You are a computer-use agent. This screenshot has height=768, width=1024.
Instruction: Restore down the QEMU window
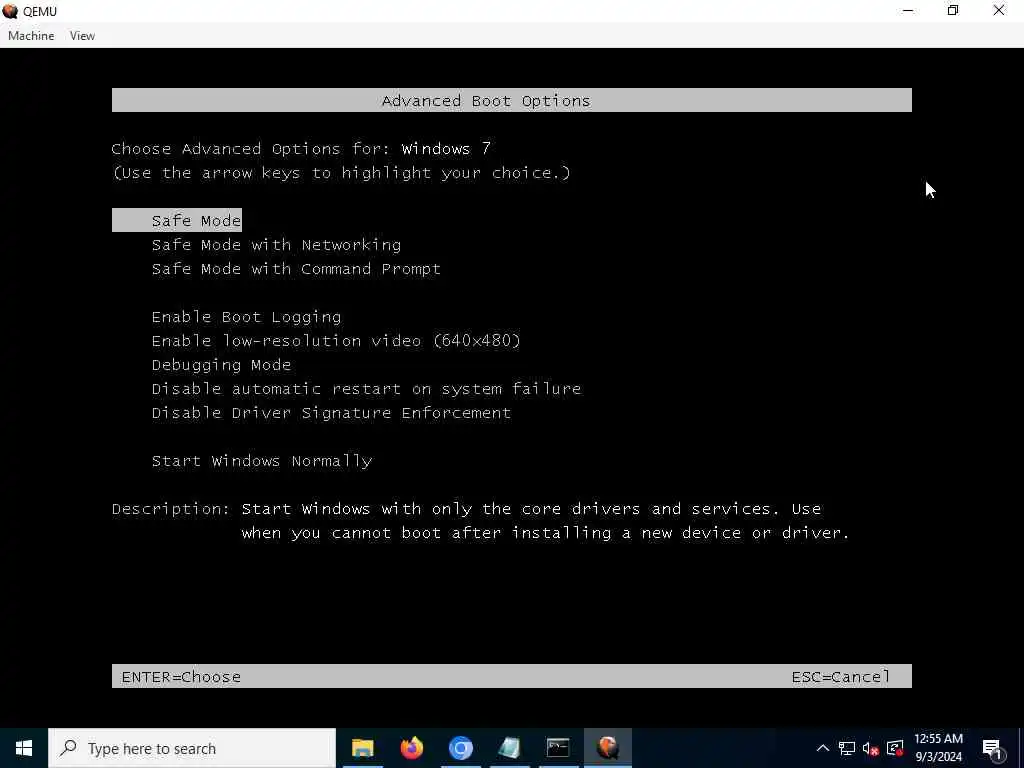click(x=953, y=11)
